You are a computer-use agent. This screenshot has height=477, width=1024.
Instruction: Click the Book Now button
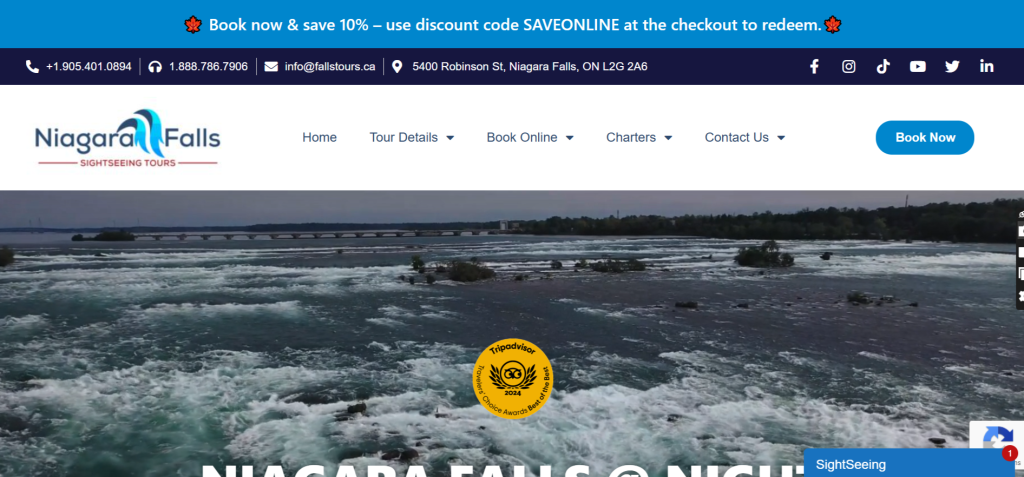(x=925, y=138)
